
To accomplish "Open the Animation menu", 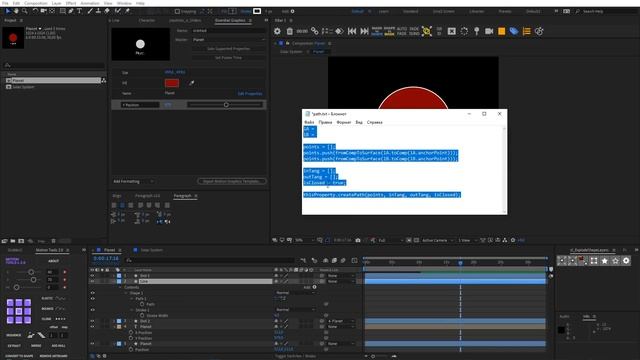I will tap(89, 3).
